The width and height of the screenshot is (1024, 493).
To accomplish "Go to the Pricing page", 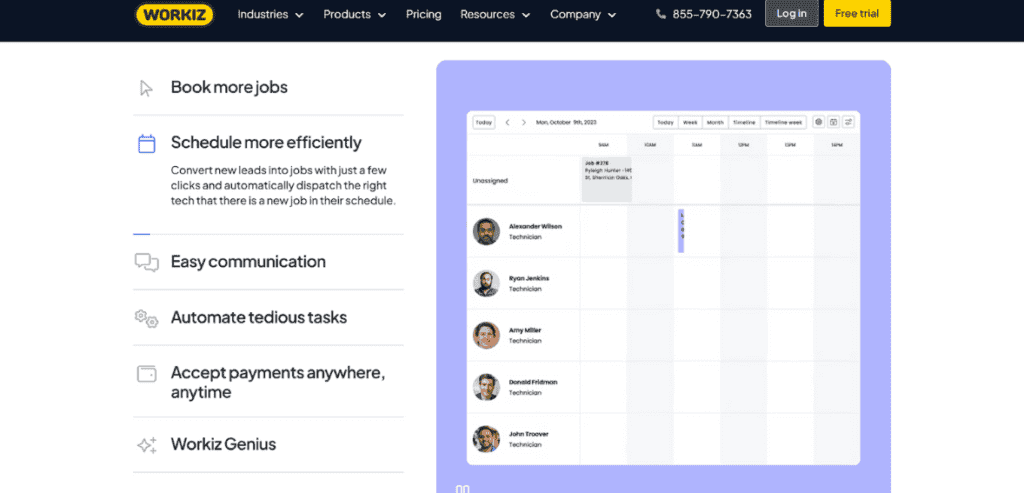I will (423, 14).
